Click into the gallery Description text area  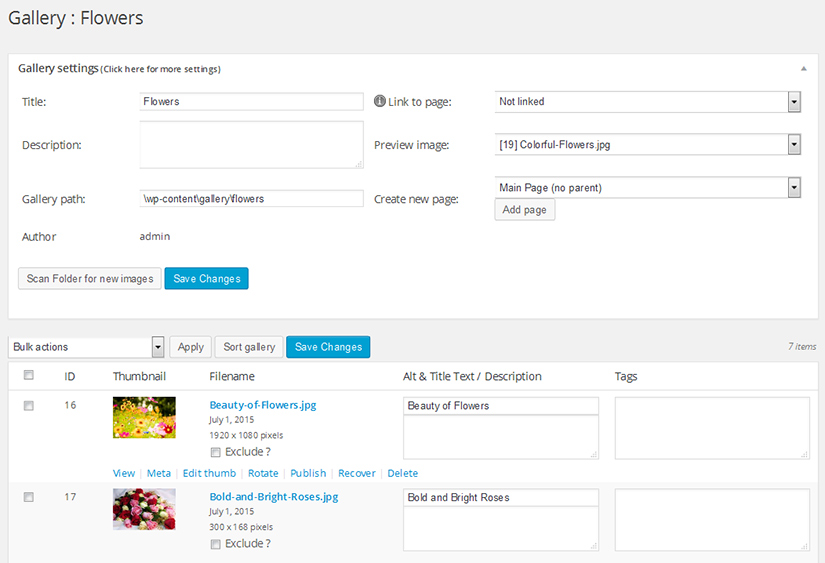251,145
